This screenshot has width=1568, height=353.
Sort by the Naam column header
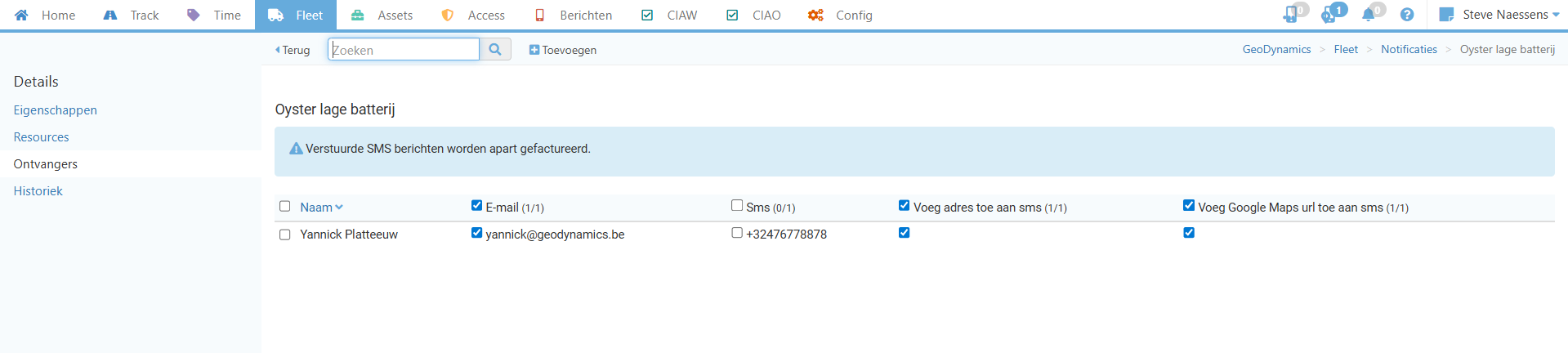point(316,208)
